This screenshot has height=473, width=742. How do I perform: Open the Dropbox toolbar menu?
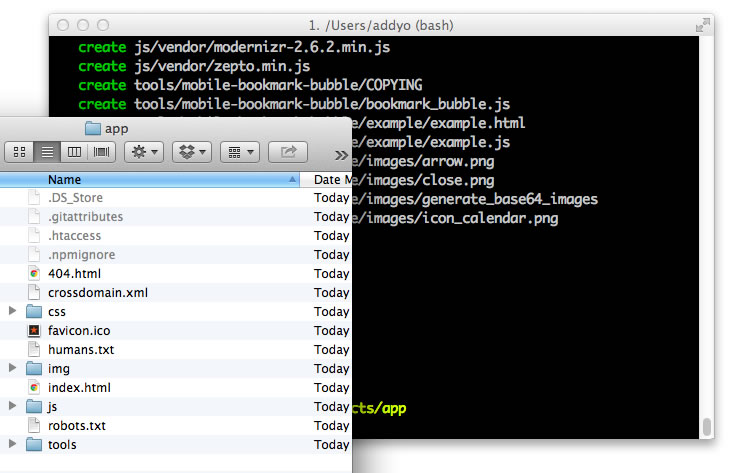click(x=191, y=152)
